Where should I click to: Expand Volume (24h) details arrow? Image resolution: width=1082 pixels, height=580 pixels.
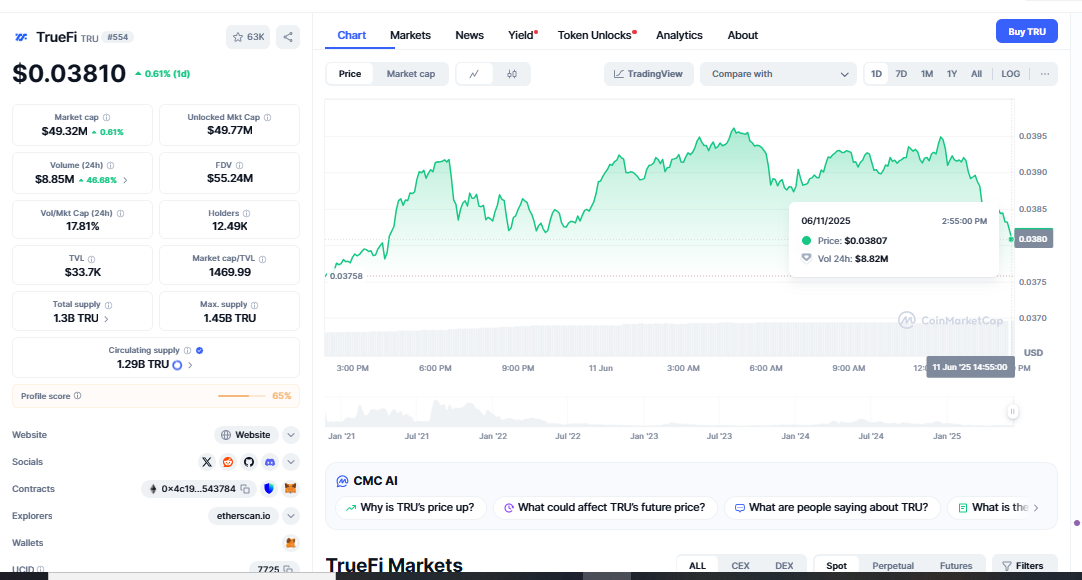125,180
